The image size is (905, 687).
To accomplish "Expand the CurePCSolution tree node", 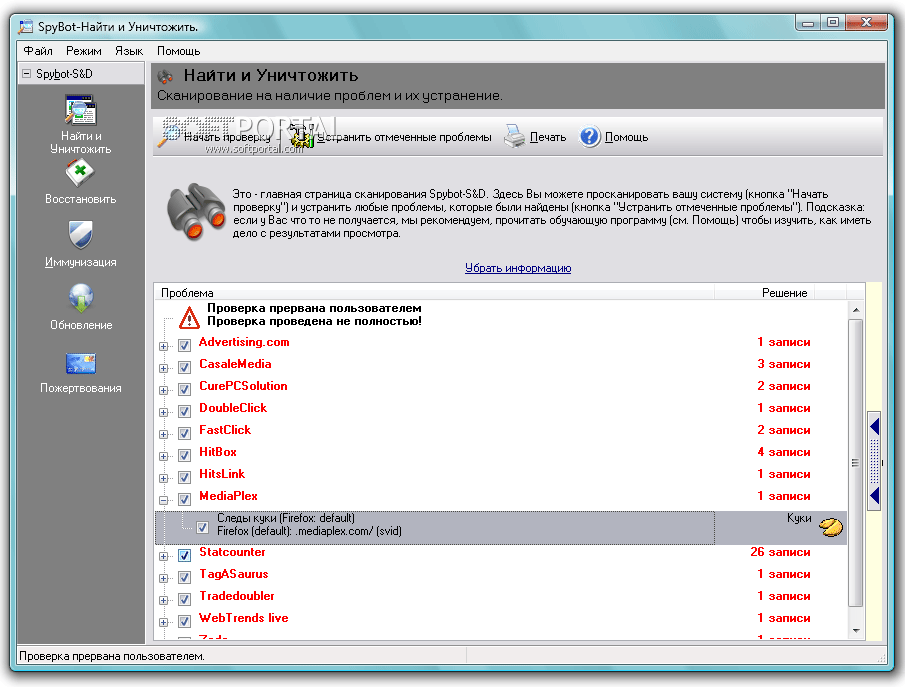I will tap(164, 390).
